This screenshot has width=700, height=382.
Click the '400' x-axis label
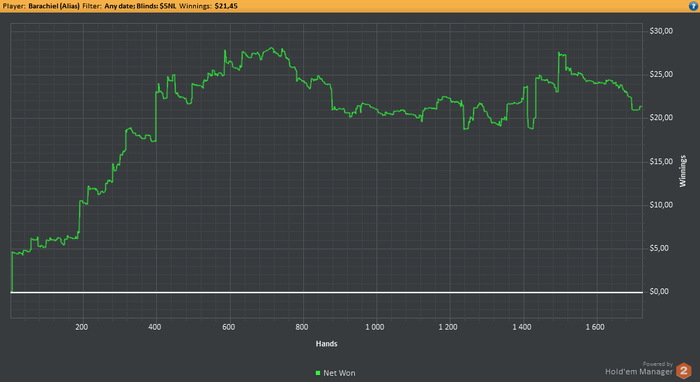tap(154, 327)
